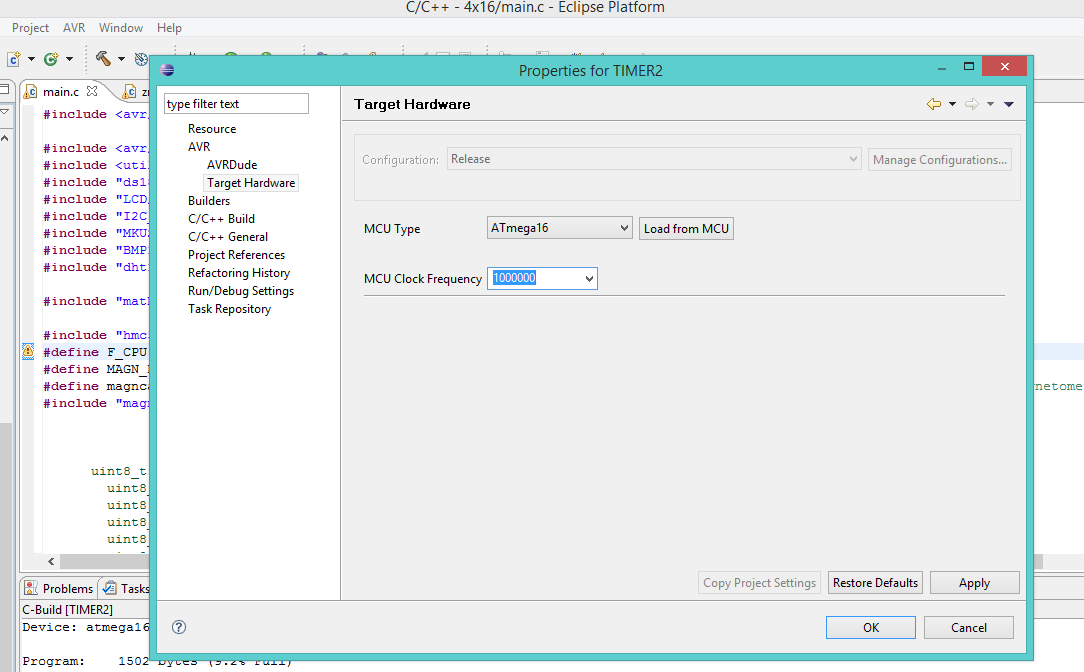The height and width of the screenshot is (672, 1084).
Task: Click the Eclipse logo in Properties title bar
Action: [x=167, y=70]
